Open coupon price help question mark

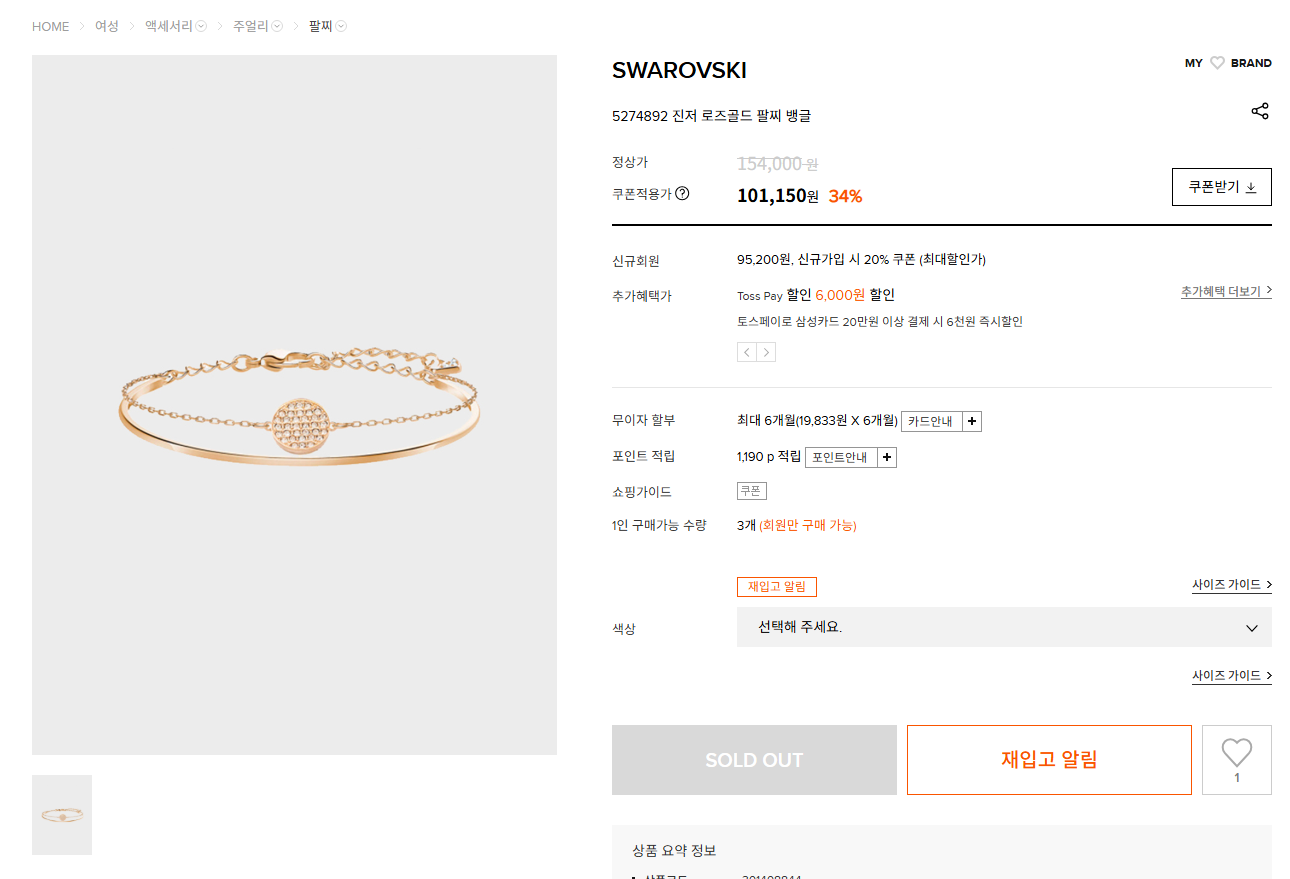tap(682, 194)
